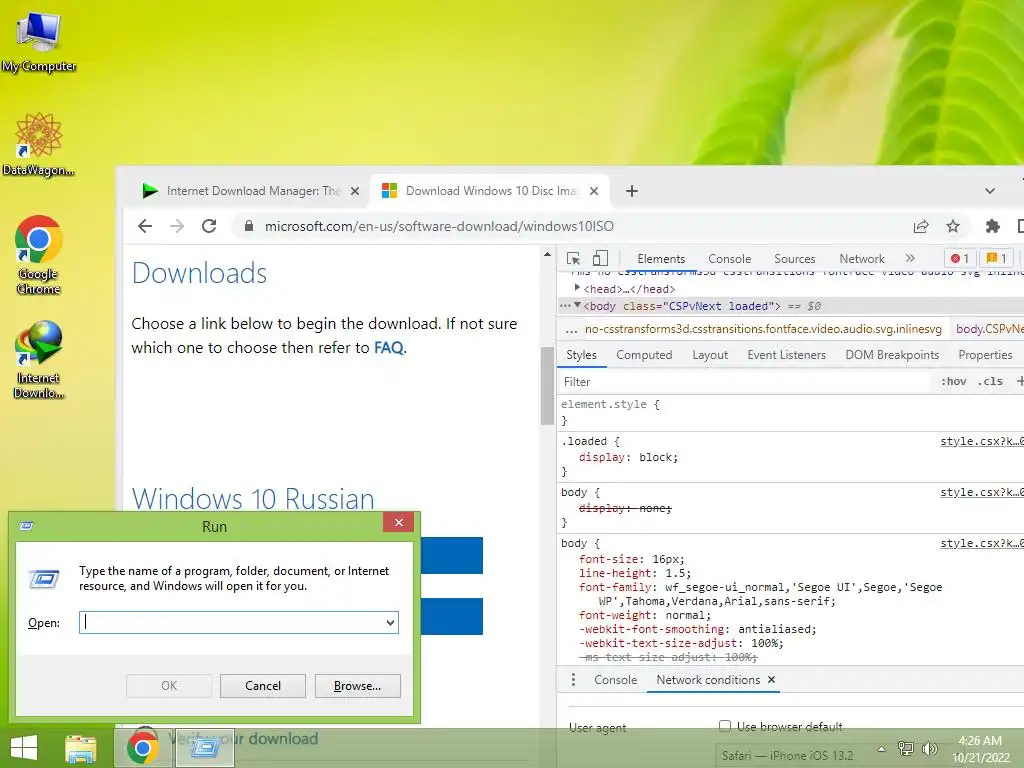The width and height of the screenshot is (1024, 768).
Task: Open My Computer desktop icon
Action: coord(39,42)
